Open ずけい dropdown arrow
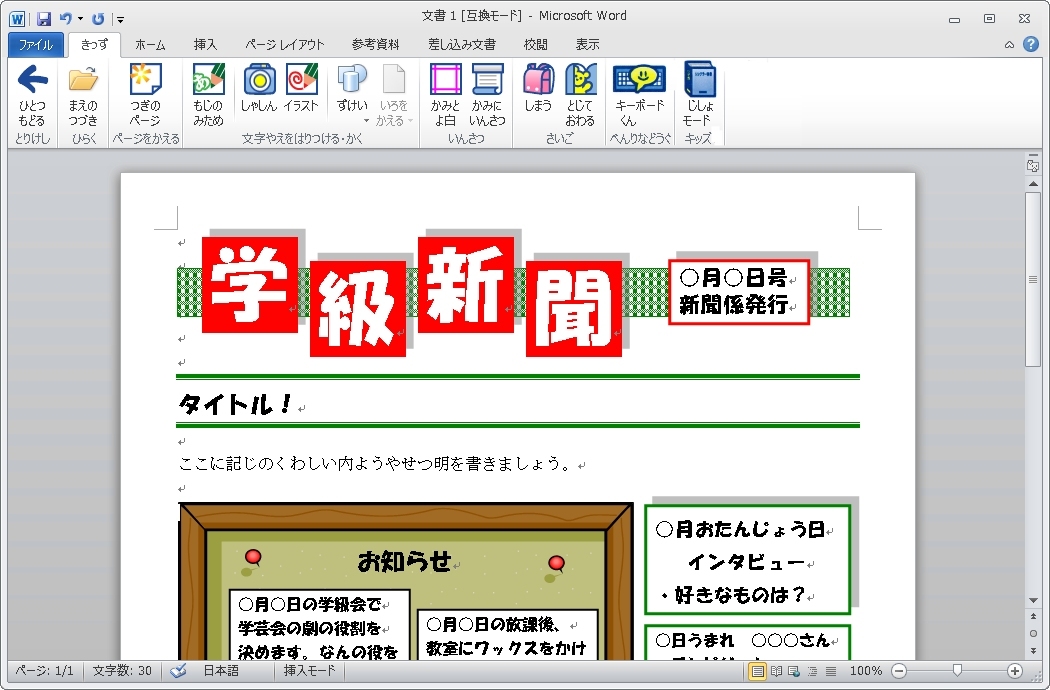Screen dimensions: 1050x690 366,121
